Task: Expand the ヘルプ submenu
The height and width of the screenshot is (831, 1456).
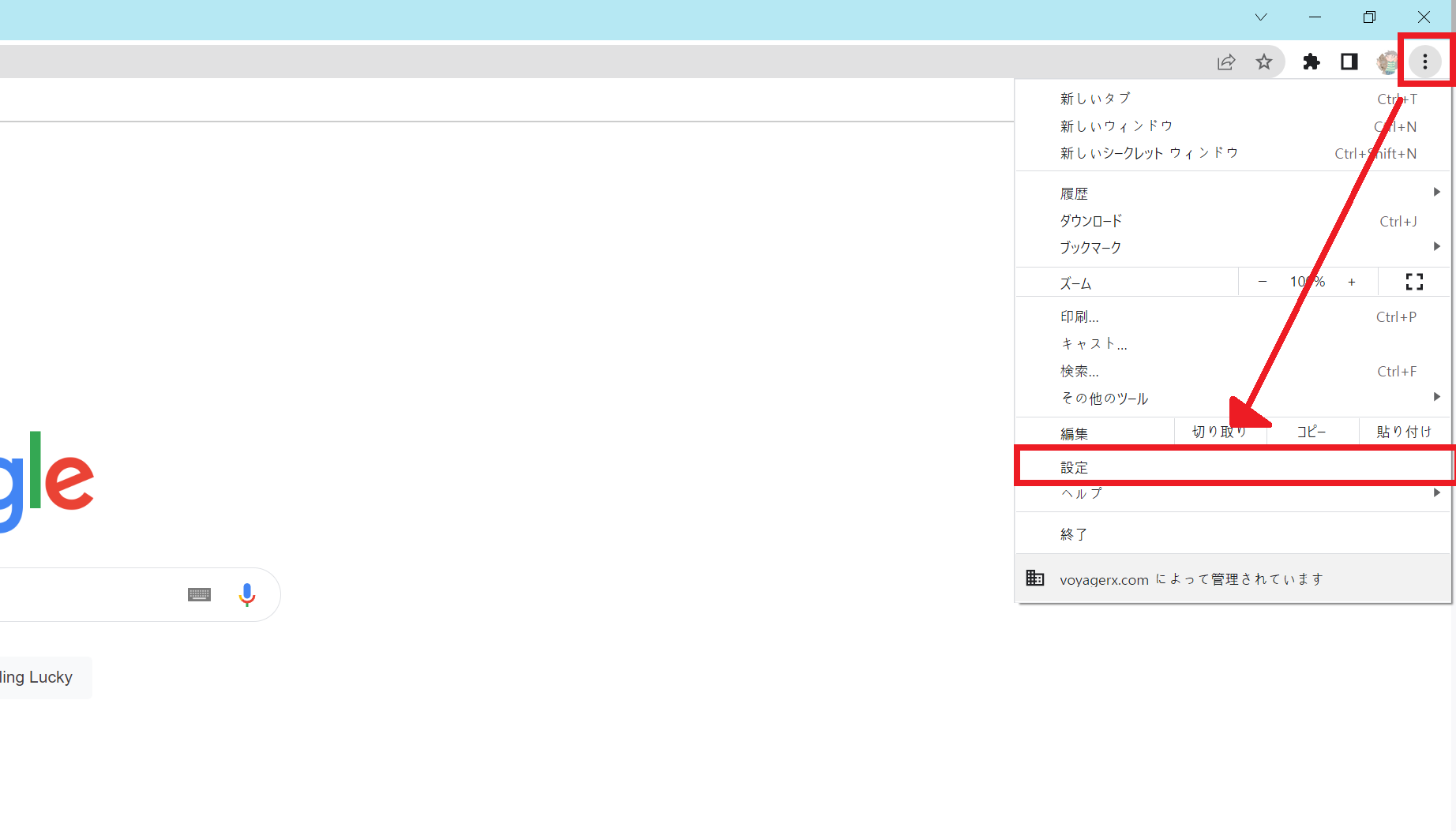Action: (x=1233, y=493)
